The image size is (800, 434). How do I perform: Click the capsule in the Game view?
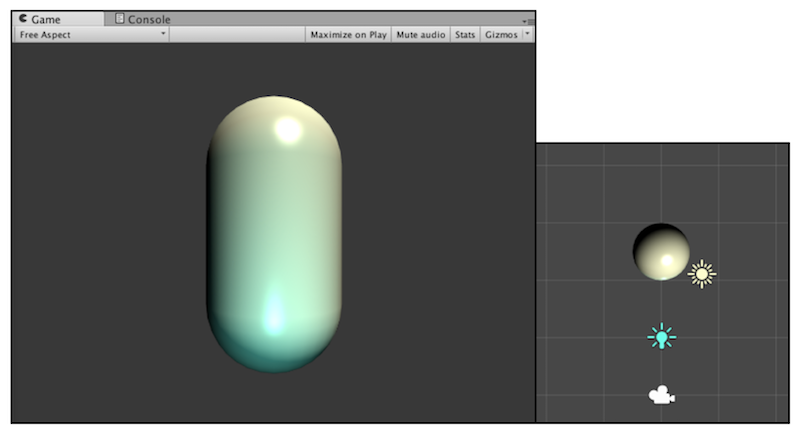pos(274,234)
